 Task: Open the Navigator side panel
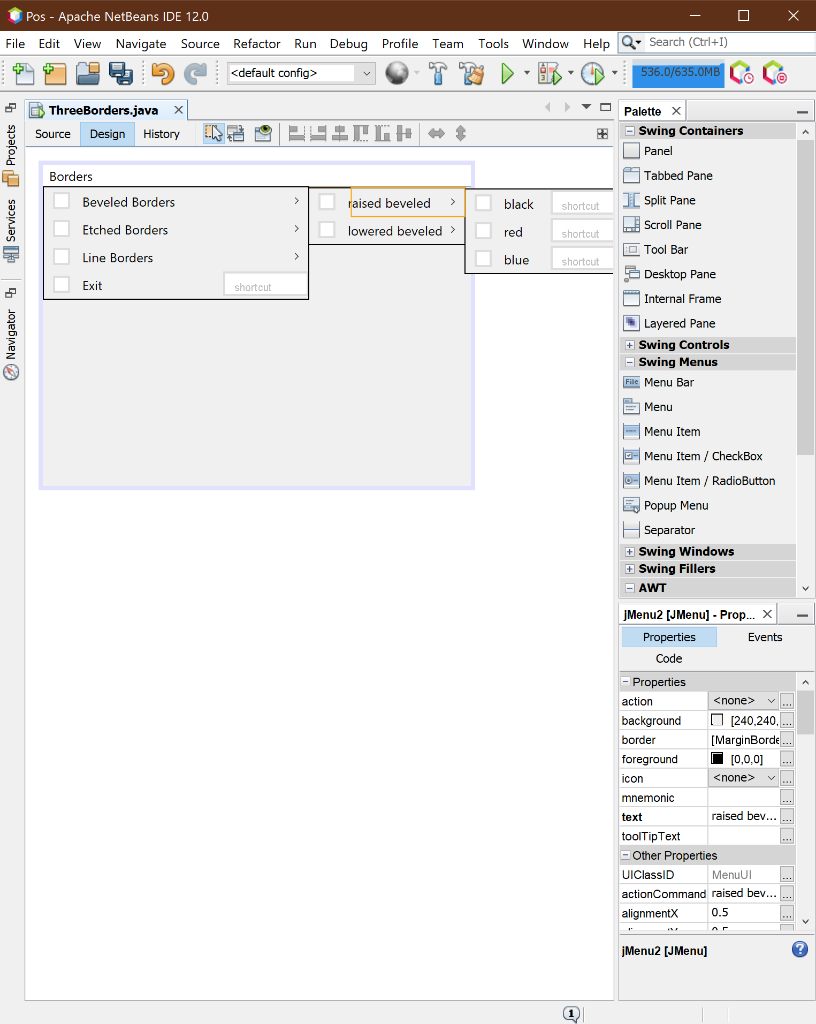pyautogui.click(x=11, y=344)
